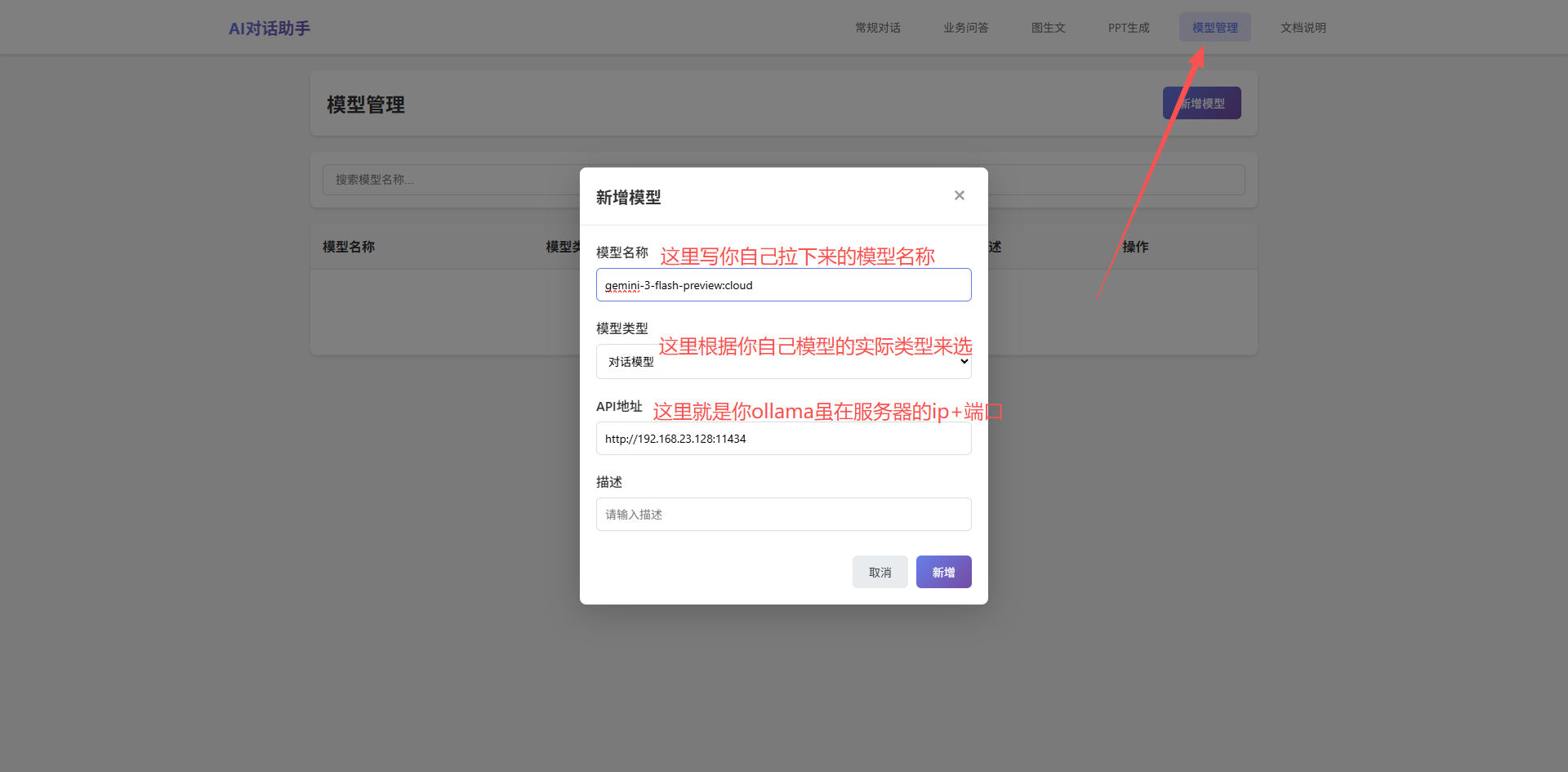Image resolution: width=1568 pixels, height=772 pixels.
Task: Click the AI对话助手 logo link
Action: pos(269,29)
